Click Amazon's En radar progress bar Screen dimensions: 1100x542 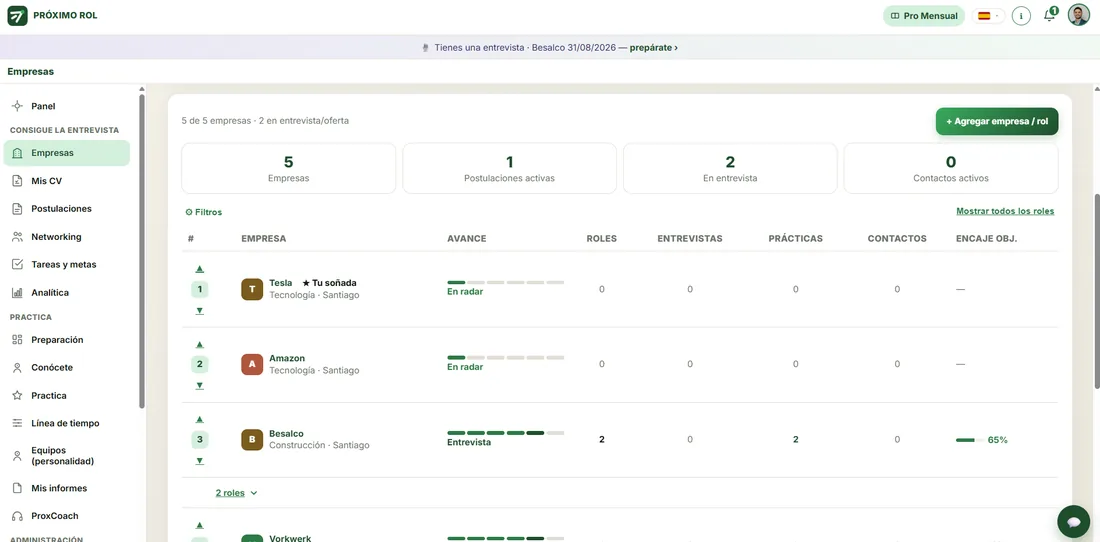pyautogui.click(x=505, y=358)
